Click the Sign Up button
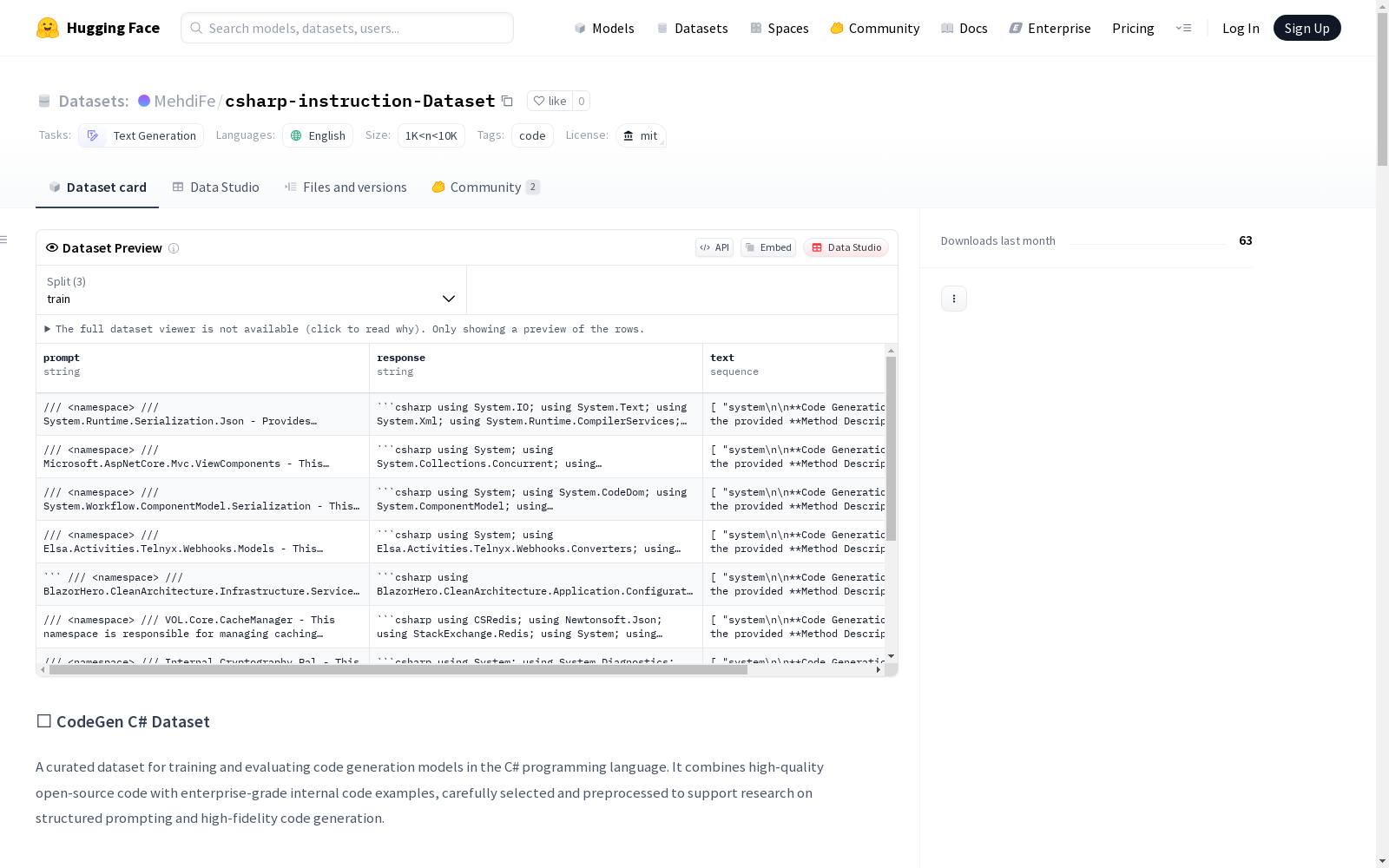 pos(1307,28)
